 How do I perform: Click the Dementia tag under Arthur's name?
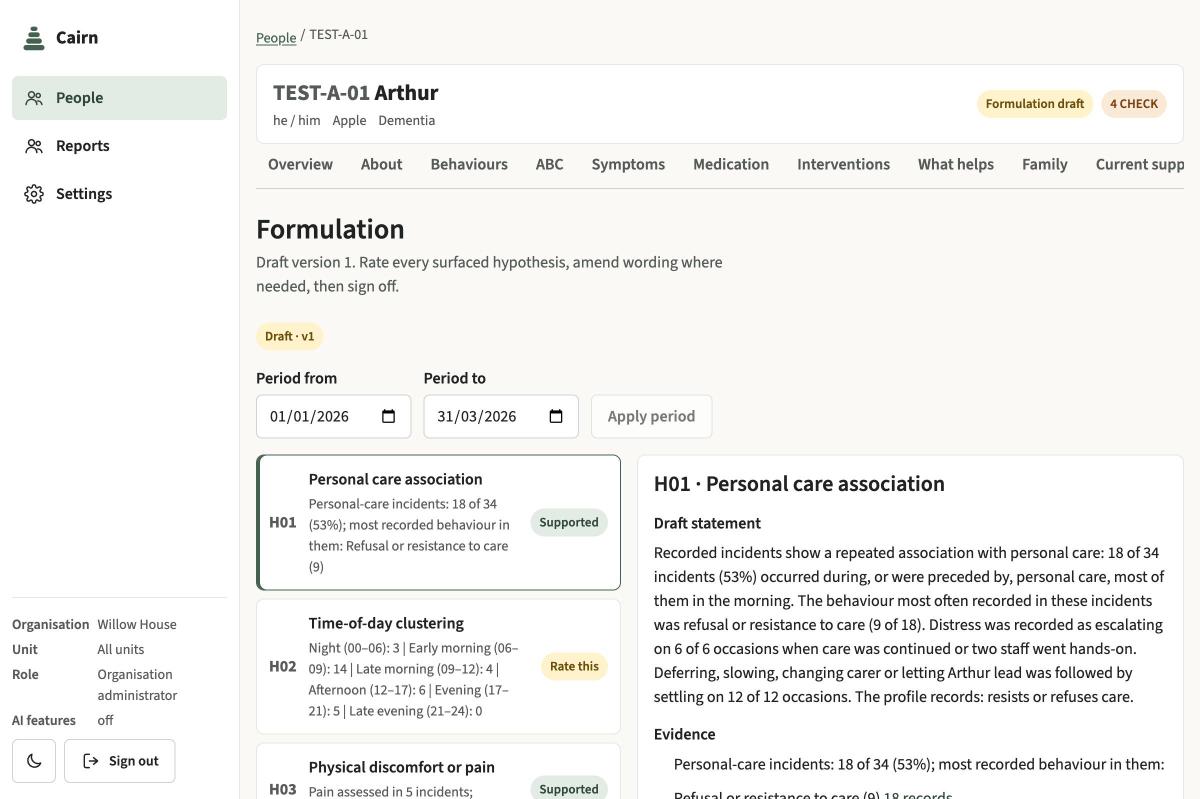406,121
